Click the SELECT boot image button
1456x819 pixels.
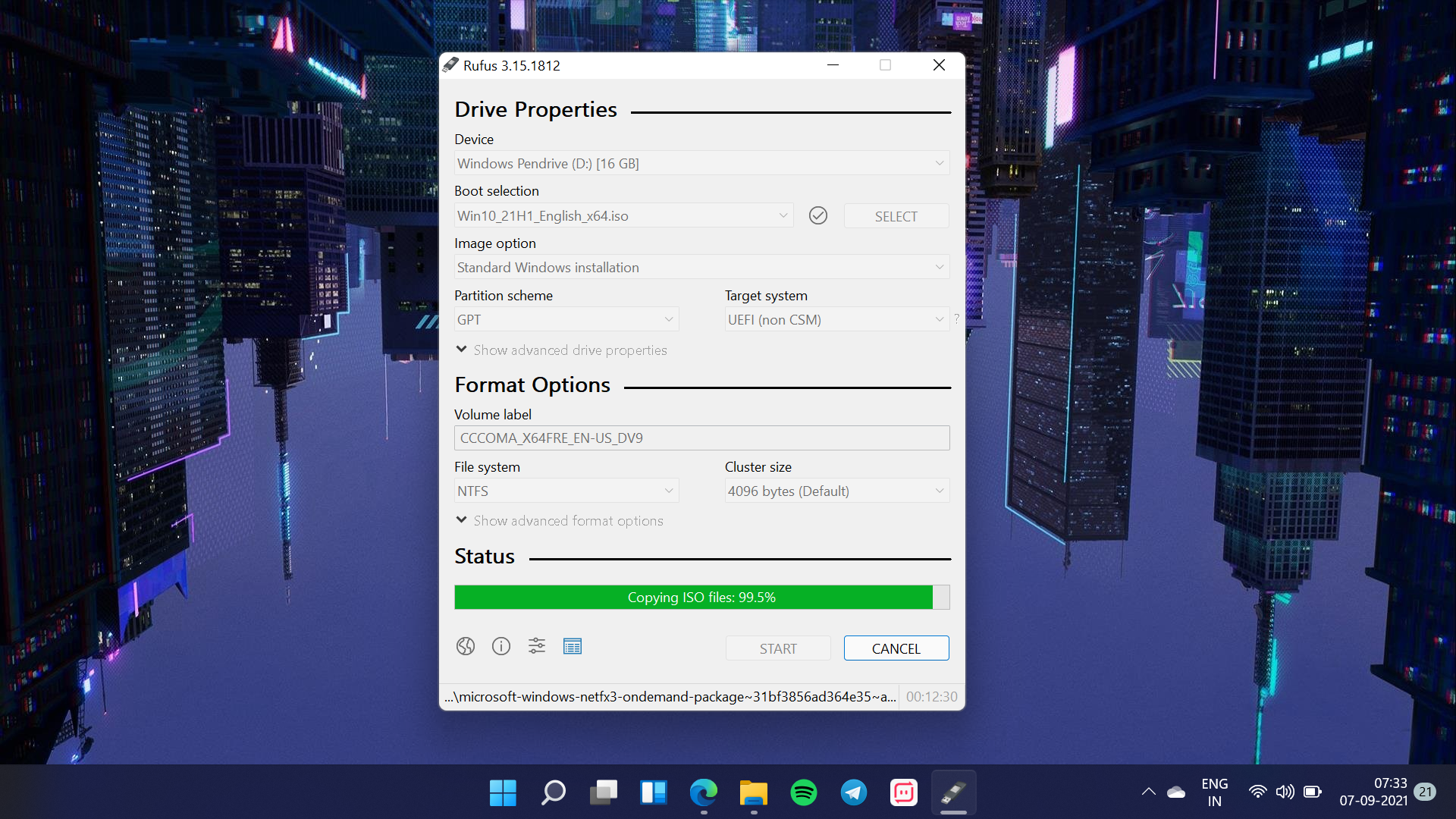click(895, 215)
